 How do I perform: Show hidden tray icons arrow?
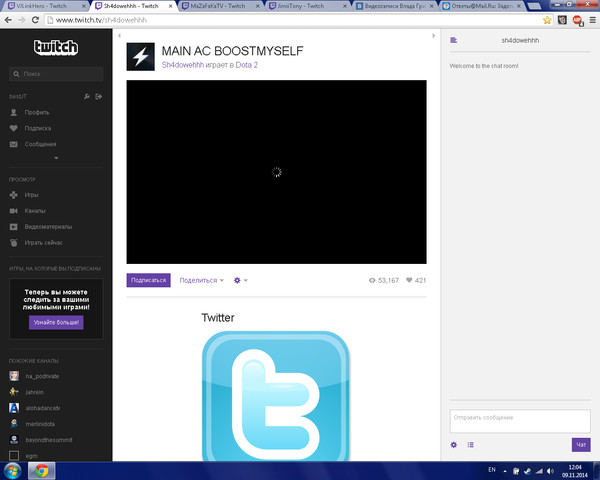point(505,471)
